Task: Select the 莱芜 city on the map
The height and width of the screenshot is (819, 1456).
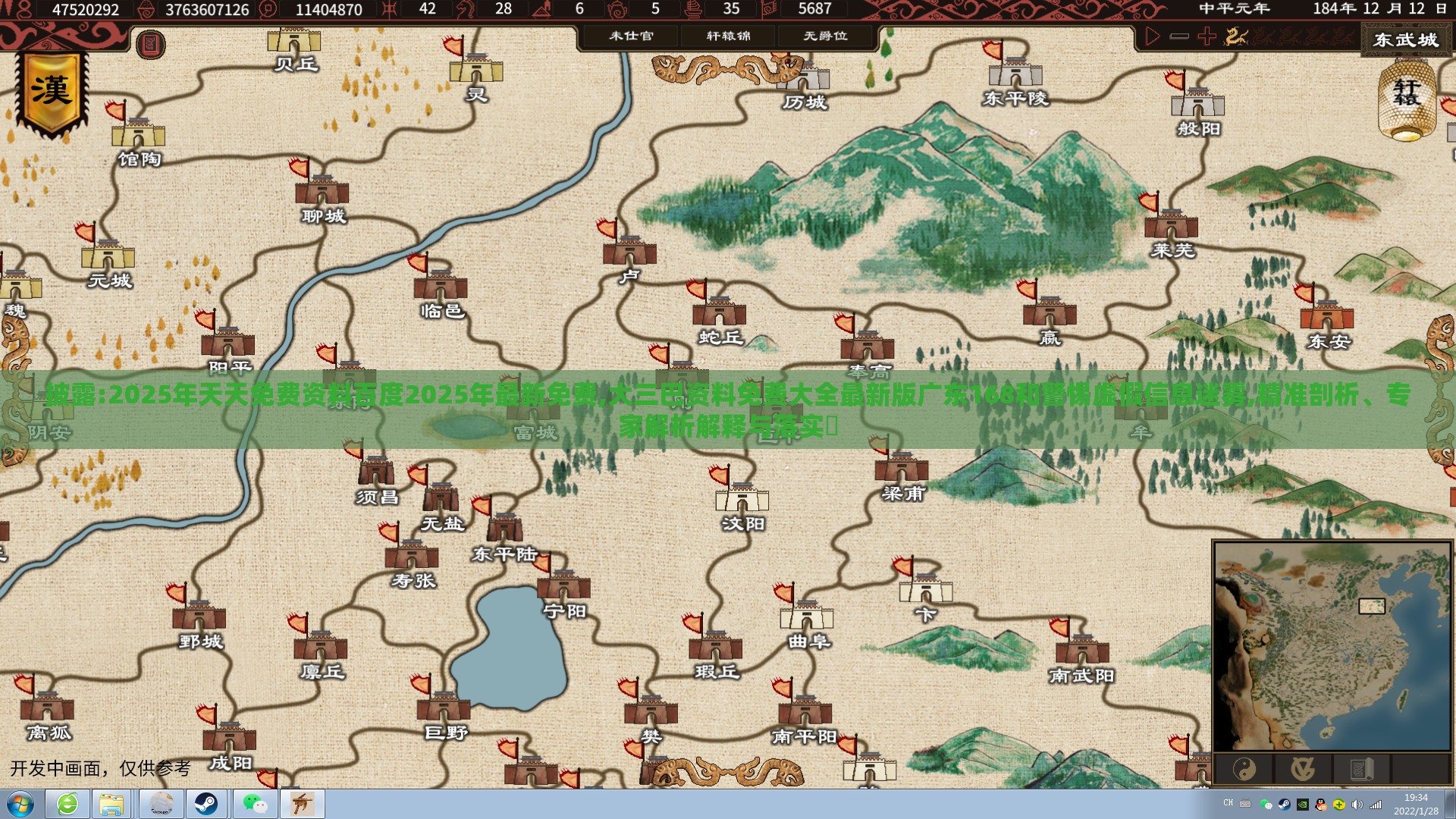Action: pos(1172,224)
